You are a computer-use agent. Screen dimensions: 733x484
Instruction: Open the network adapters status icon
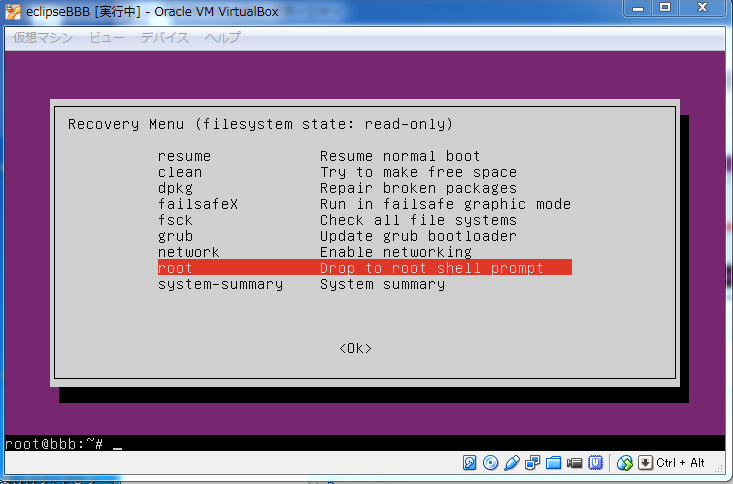coord(532,463)
